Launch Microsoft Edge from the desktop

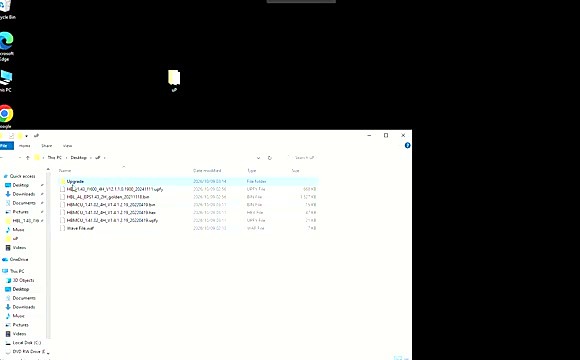click(6, 46)
